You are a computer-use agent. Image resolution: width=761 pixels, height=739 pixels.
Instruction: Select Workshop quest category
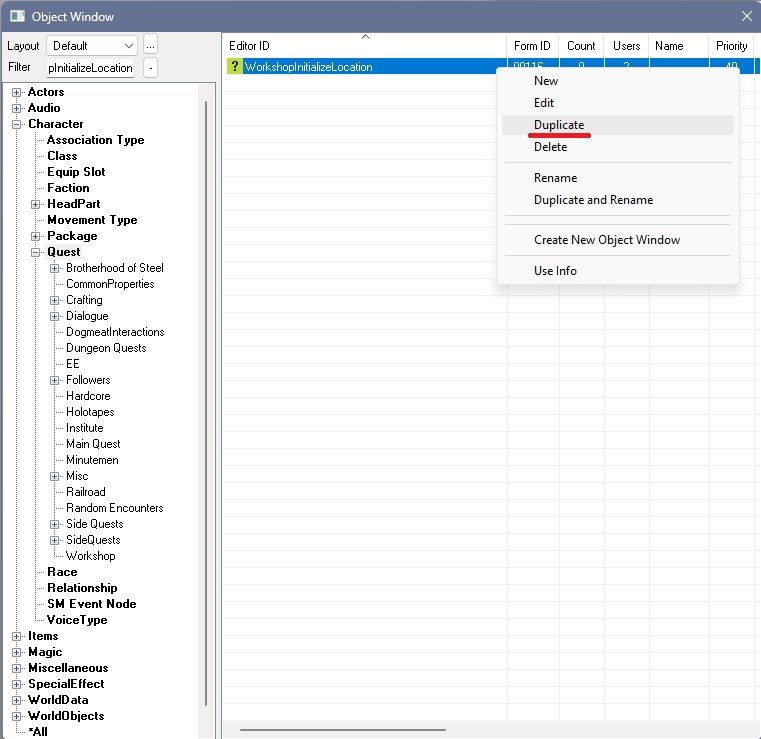coord(91,557)
